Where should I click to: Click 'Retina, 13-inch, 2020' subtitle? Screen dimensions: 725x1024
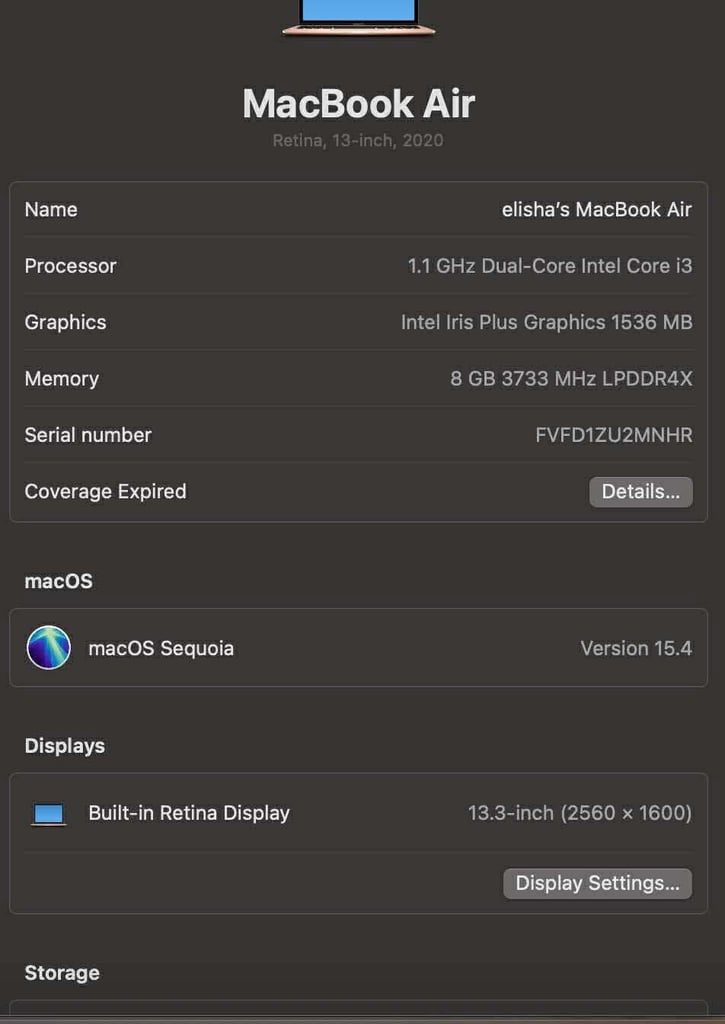point(358,140)
